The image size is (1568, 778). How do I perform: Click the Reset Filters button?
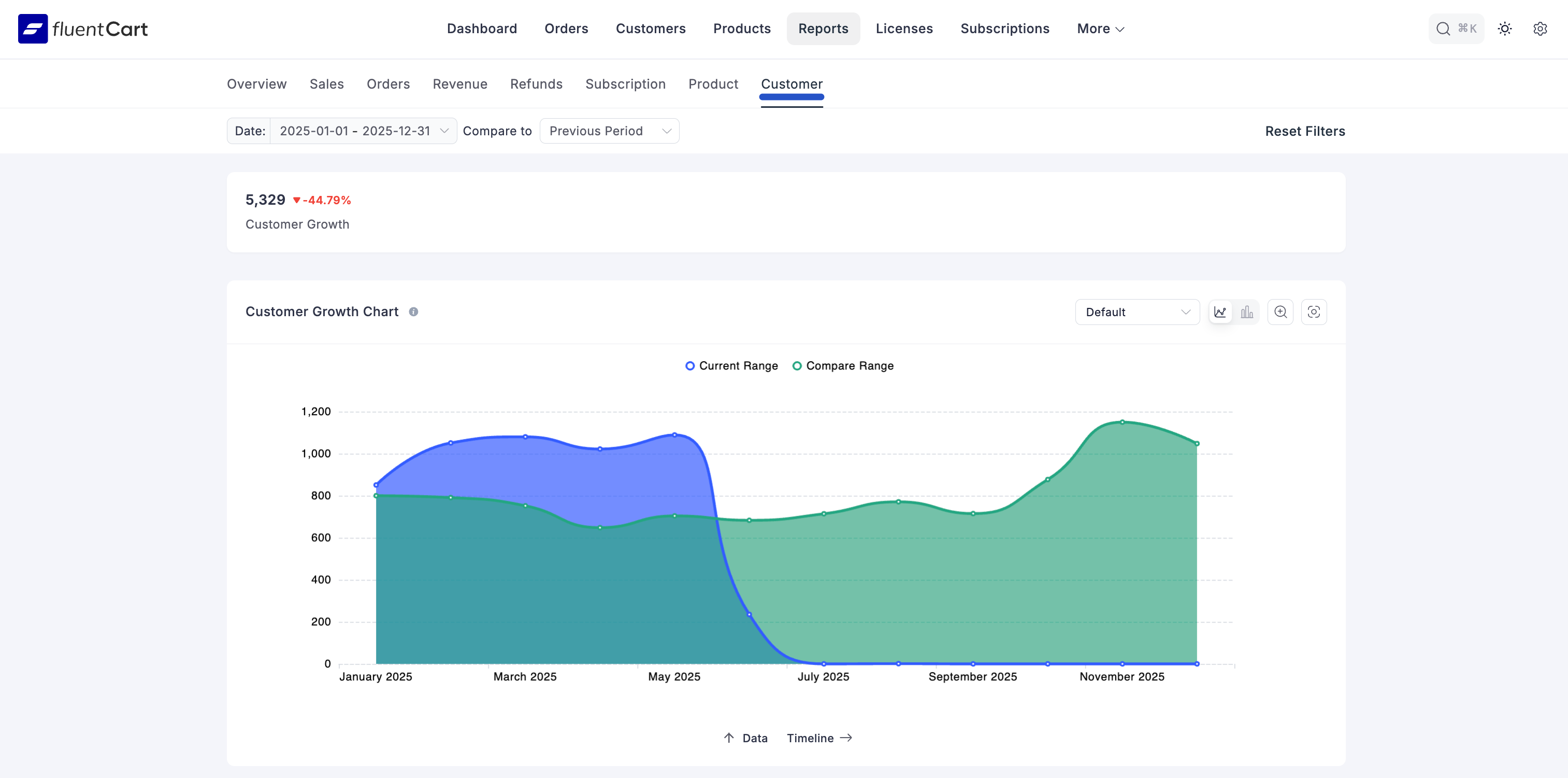coord(1304,131)
